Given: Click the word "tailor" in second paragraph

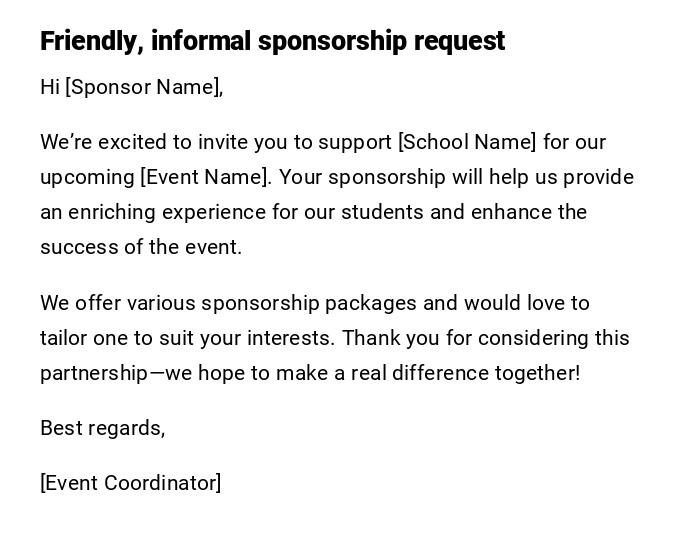Looking at the screenshot, I should point(64,338).
